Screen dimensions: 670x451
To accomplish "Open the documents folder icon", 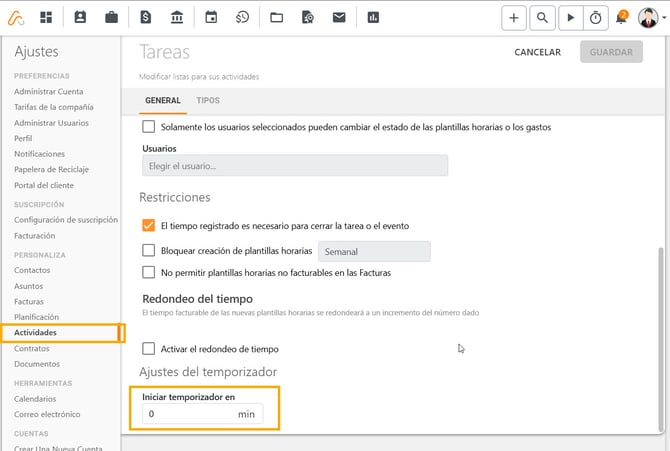I will [276, 18].
